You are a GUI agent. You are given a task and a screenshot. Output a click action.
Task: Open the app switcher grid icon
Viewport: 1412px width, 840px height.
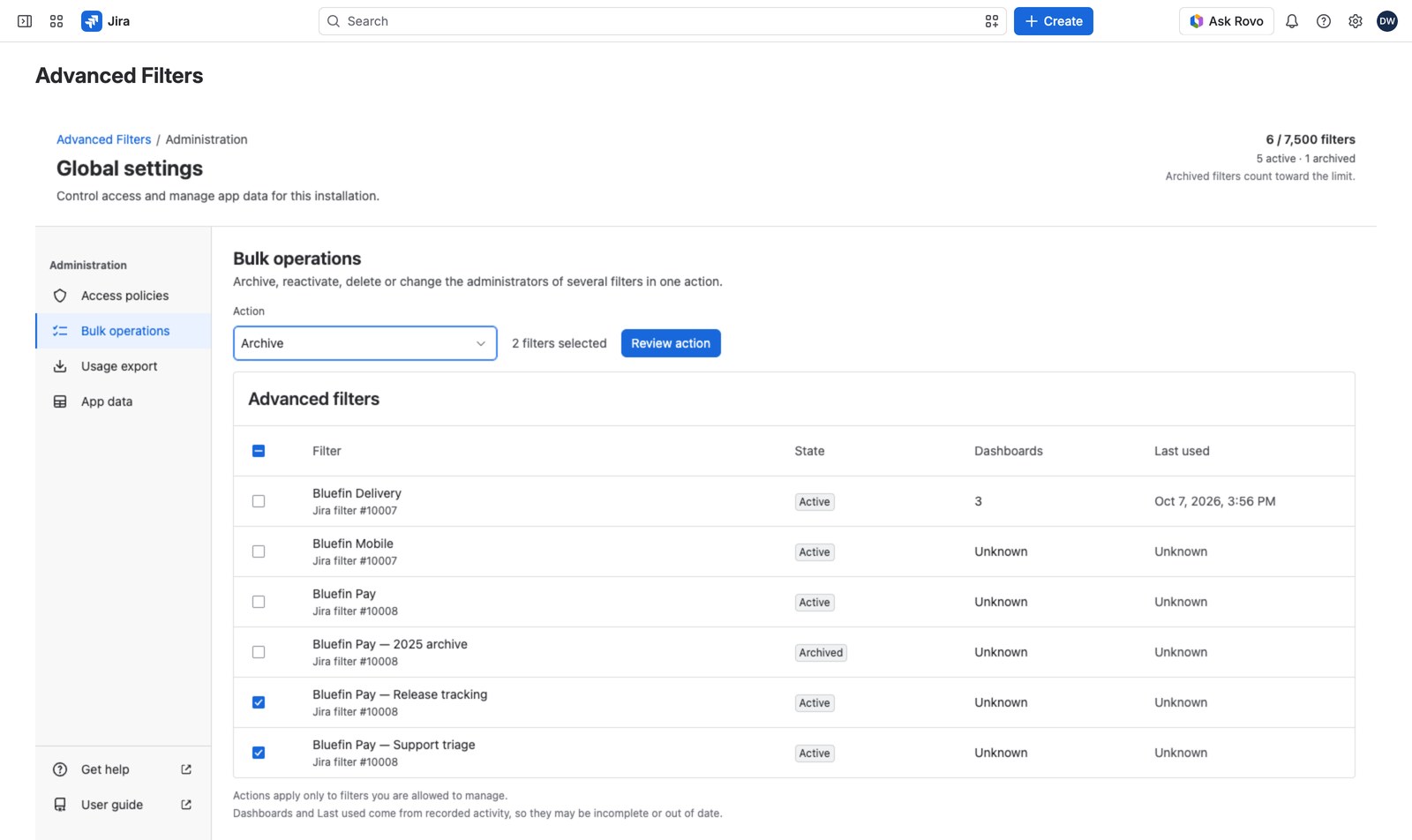[x=56, y=21]
